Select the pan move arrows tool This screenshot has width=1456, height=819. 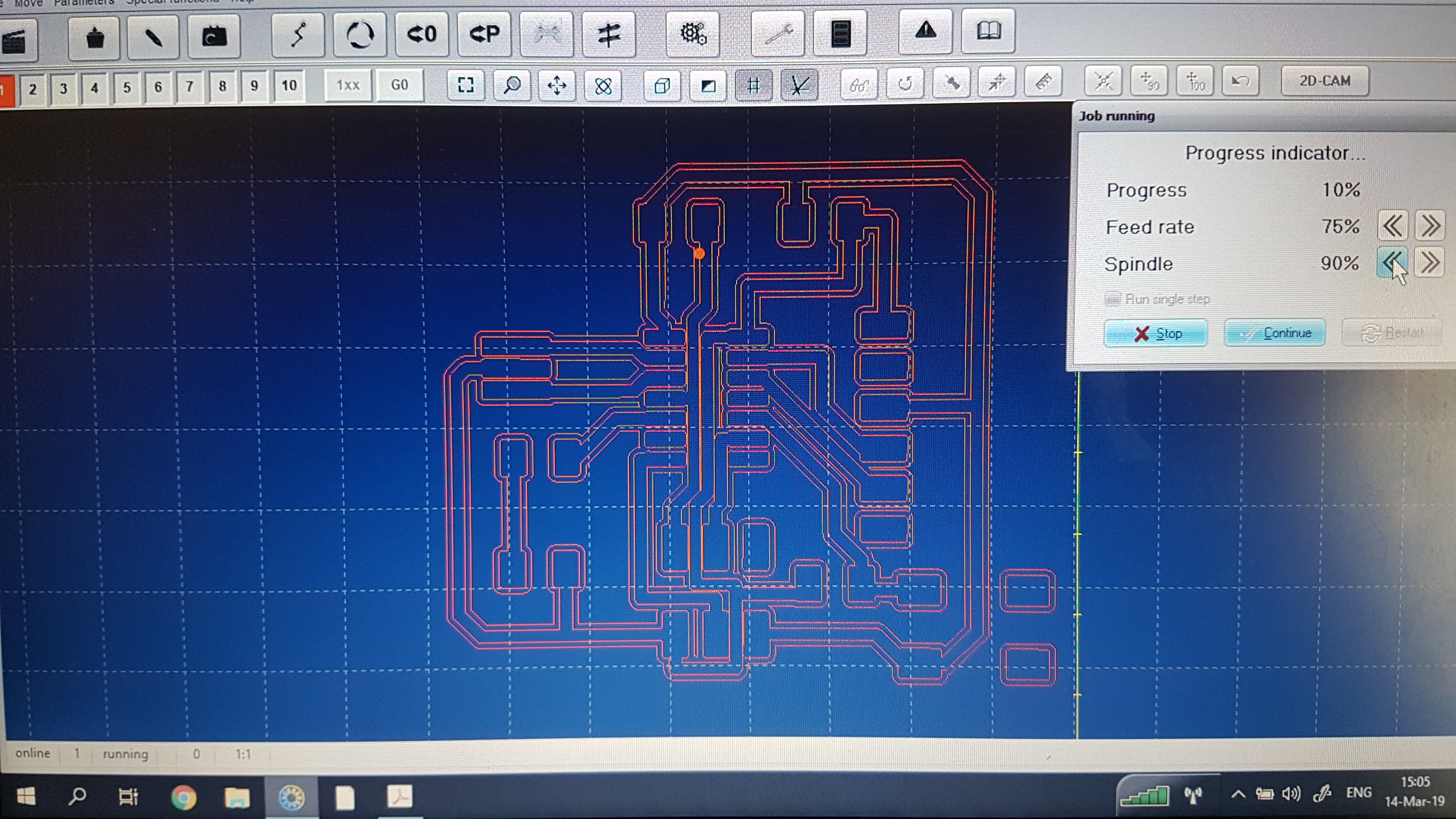coord(557,85)
